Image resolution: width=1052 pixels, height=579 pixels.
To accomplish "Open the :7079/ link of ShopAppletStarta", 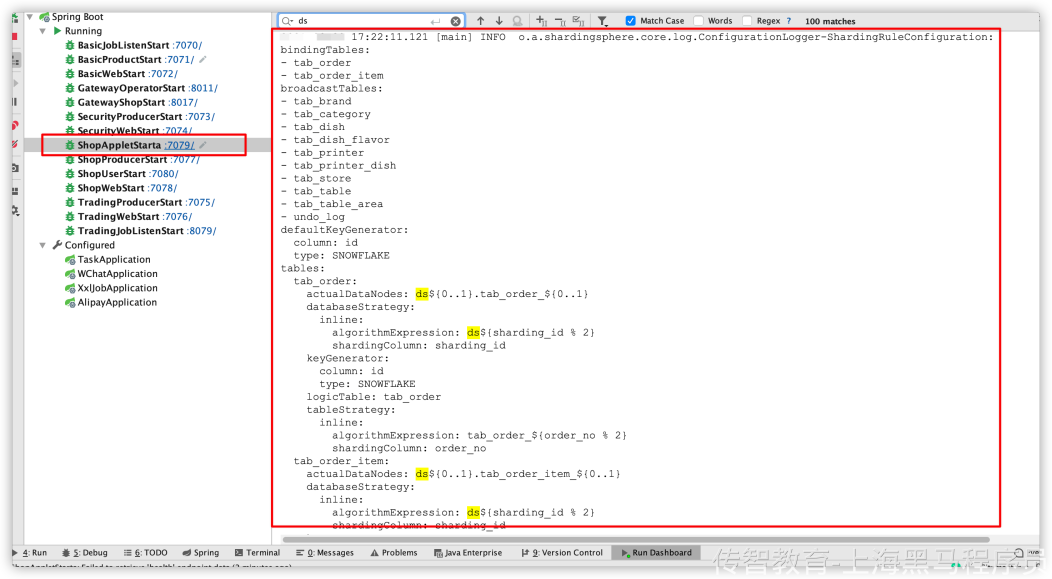I will click(180, 145).
